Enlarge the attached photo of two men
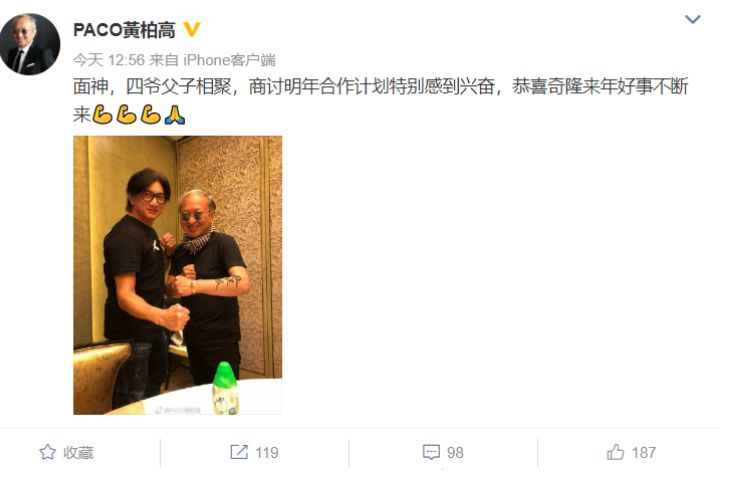738x477 pixels. pyautogui.click(x=177, y=275)
